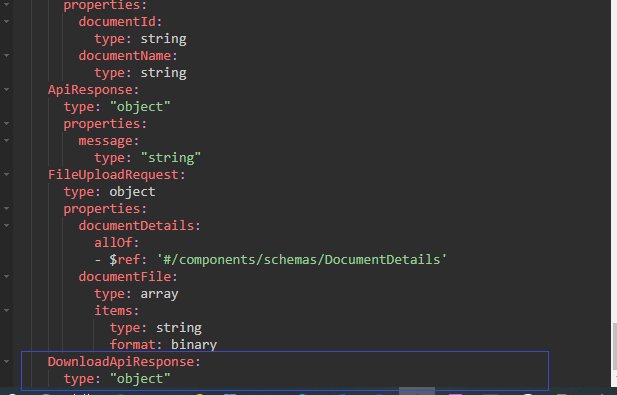Image resolution: width=617 pixels, height=395 pixels.
Task: Click the '"string"' value under message
Action: (x=171, y=158)
